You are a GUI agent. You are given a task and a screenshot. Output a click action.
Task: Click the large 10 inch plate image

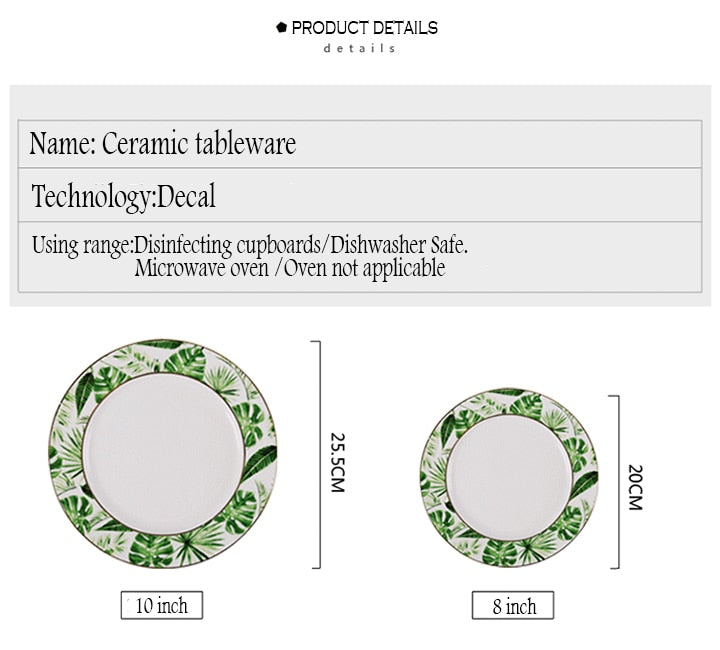[x=163, y=454]
